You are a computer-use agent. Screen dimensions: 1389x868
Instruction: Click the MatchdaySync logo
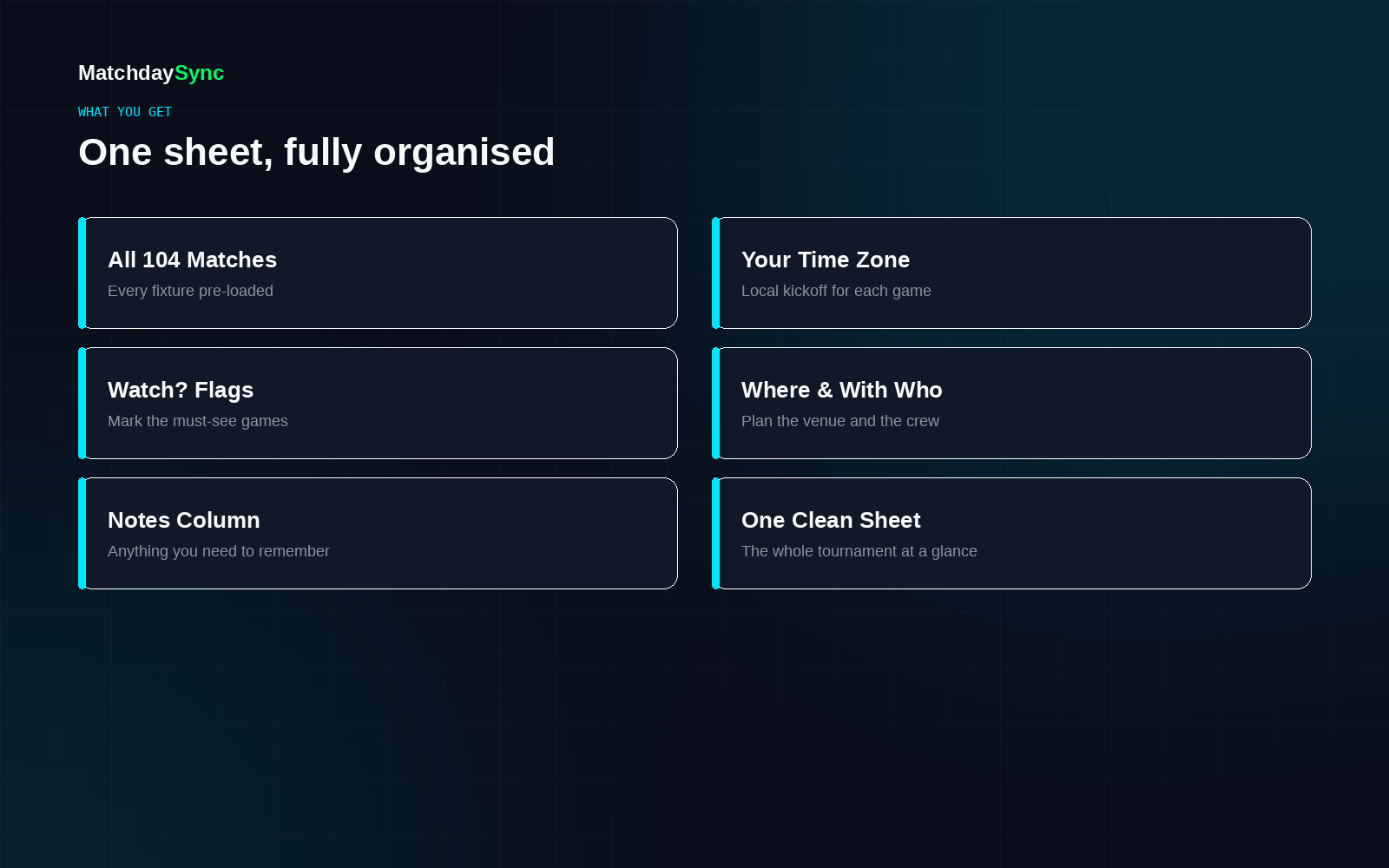[151, 73]
